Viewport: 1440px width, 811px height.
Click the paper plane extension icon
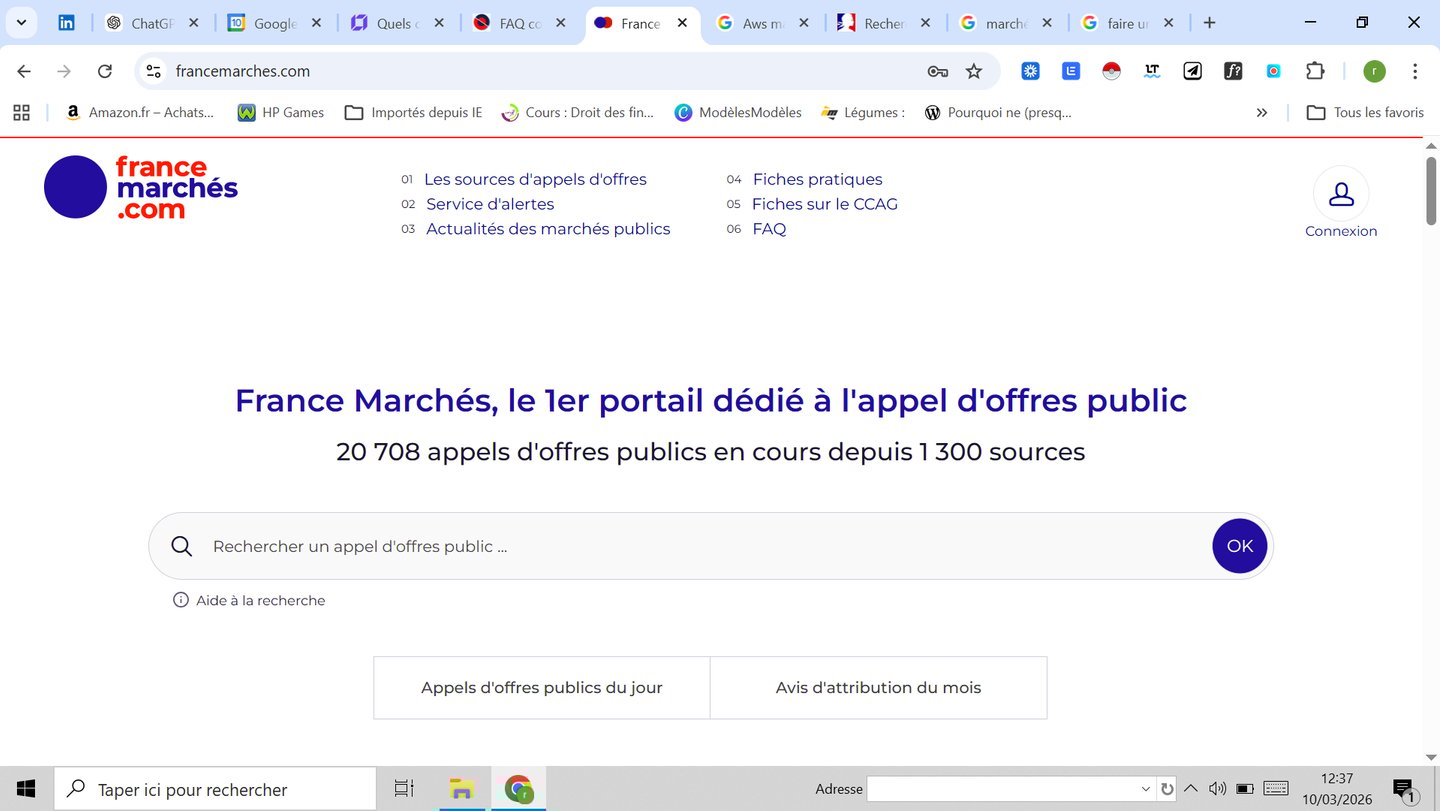click(x=1192, y=71)
